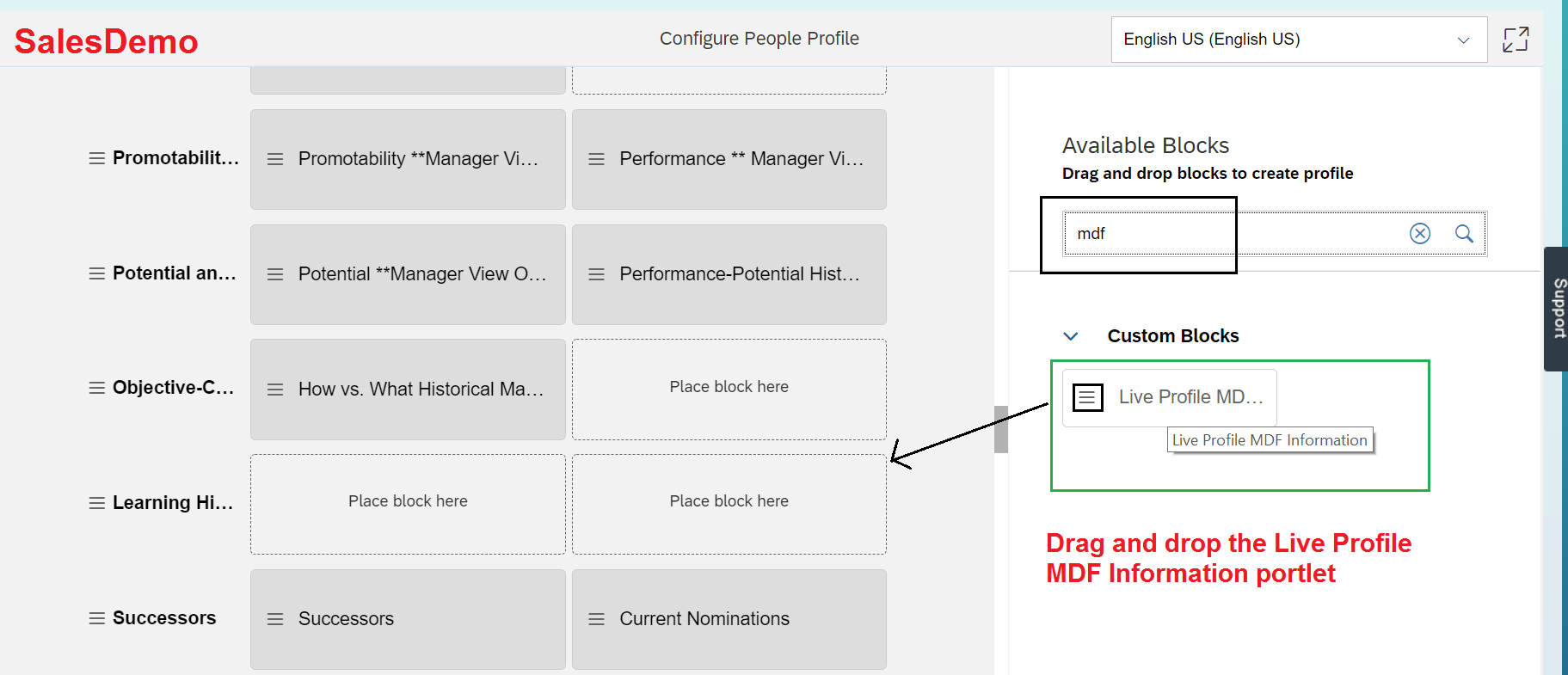Select Performance-Potential Hist… block
1568x675 pixels.
729,274
